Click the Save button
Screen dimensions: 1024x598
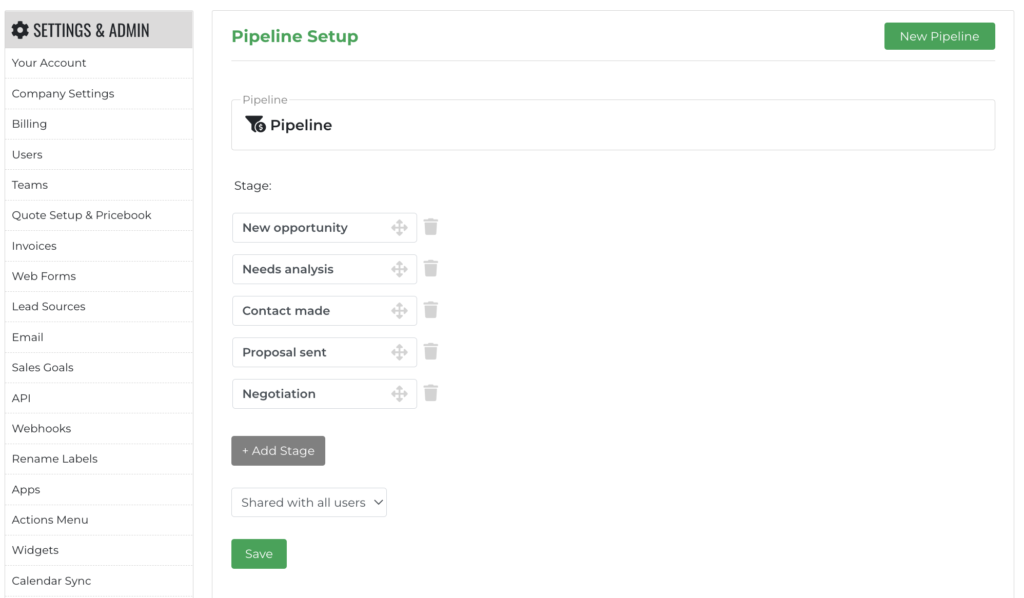(258, 553)
